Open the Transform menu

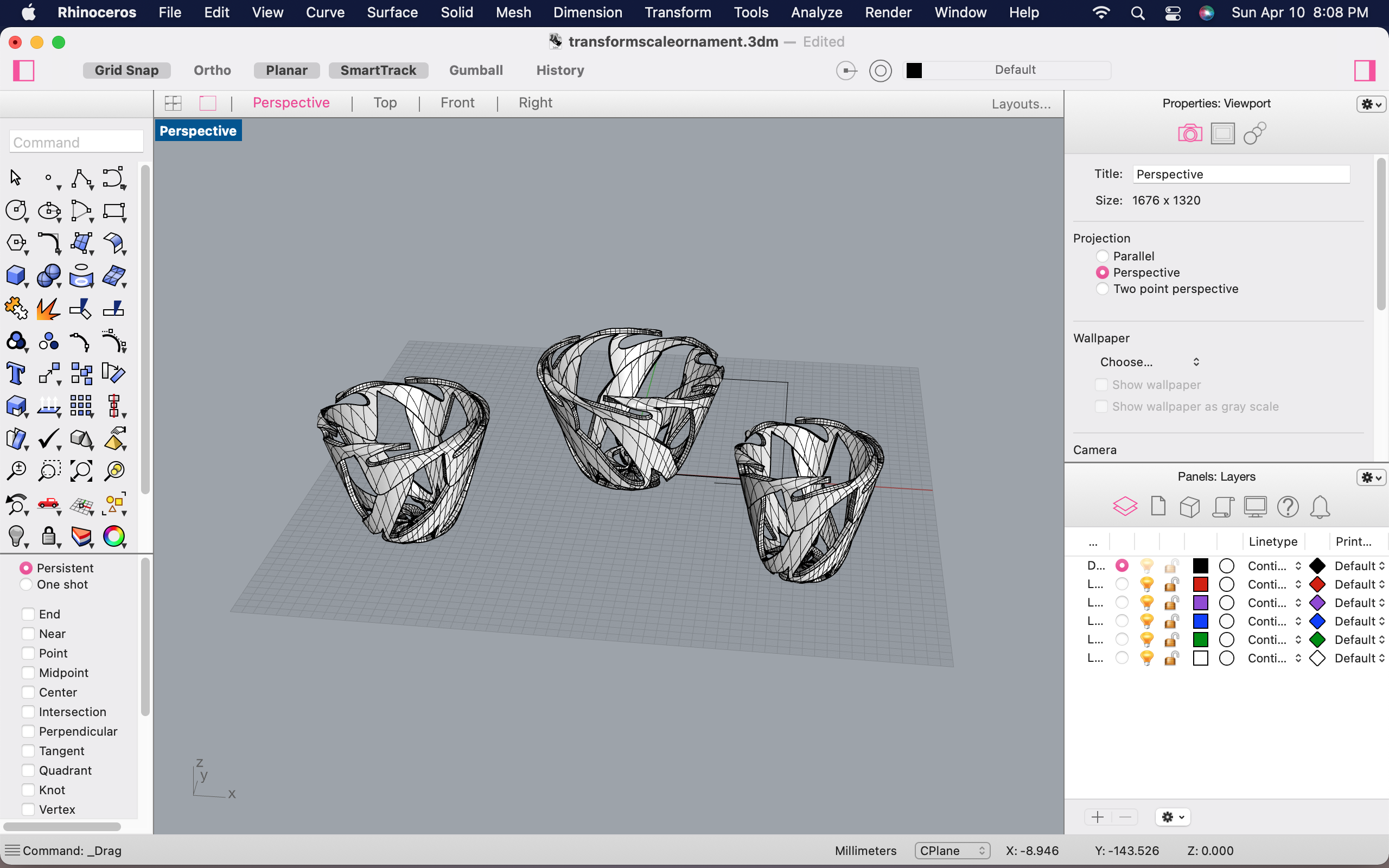point(677,12)
